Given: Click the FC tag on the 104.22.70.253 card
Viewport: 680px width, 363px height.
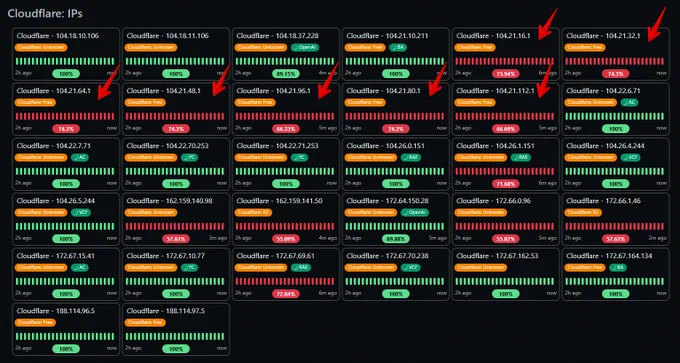Looking at the screenshot, I should pos(189,157).
